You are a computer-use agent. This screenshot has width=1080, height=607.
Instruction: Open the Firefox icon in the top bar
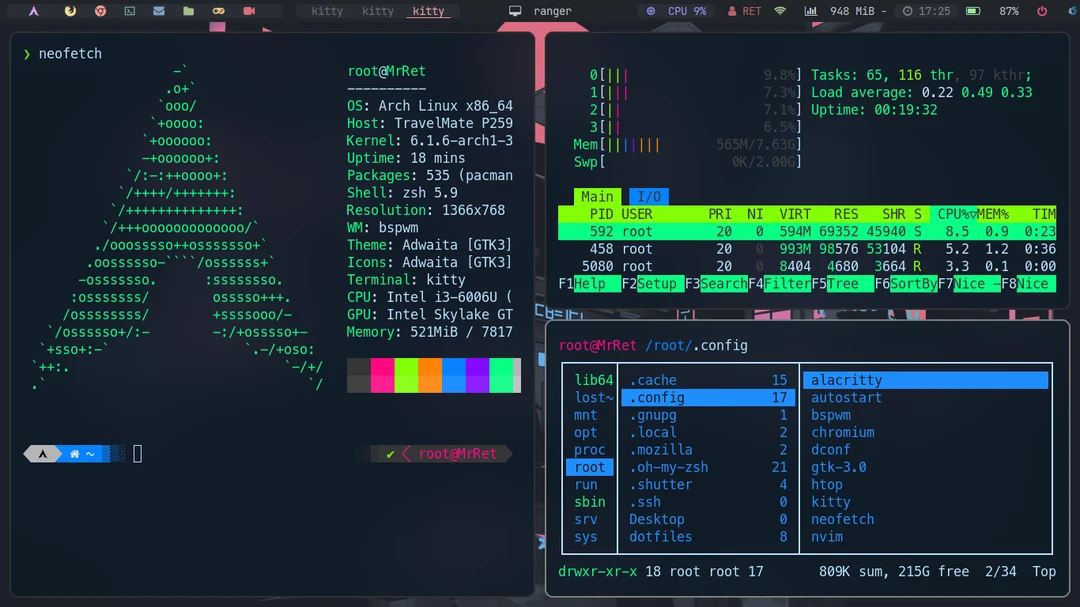(x=69, y=10)
